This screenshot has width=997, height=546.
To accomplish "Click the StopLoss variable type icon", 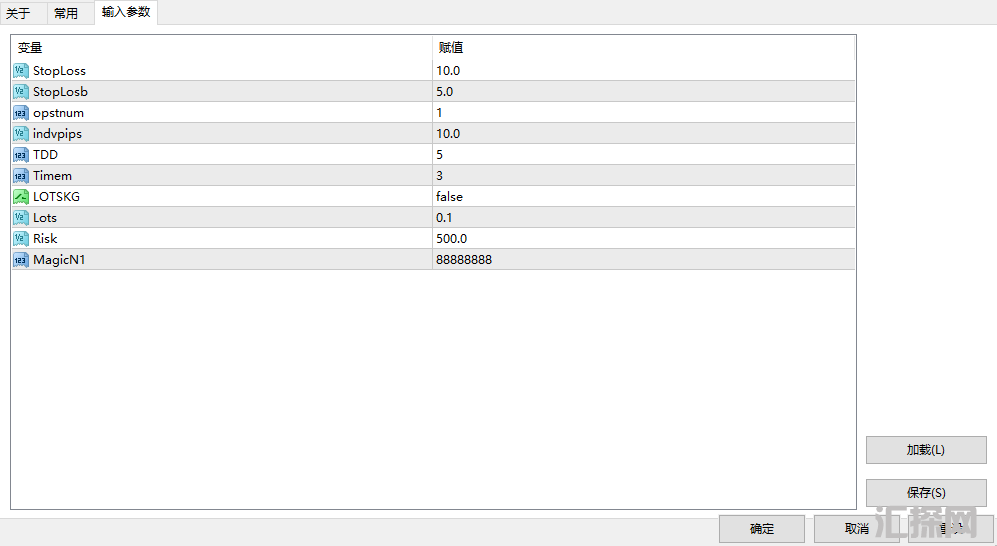I will [x=21, y=71].
